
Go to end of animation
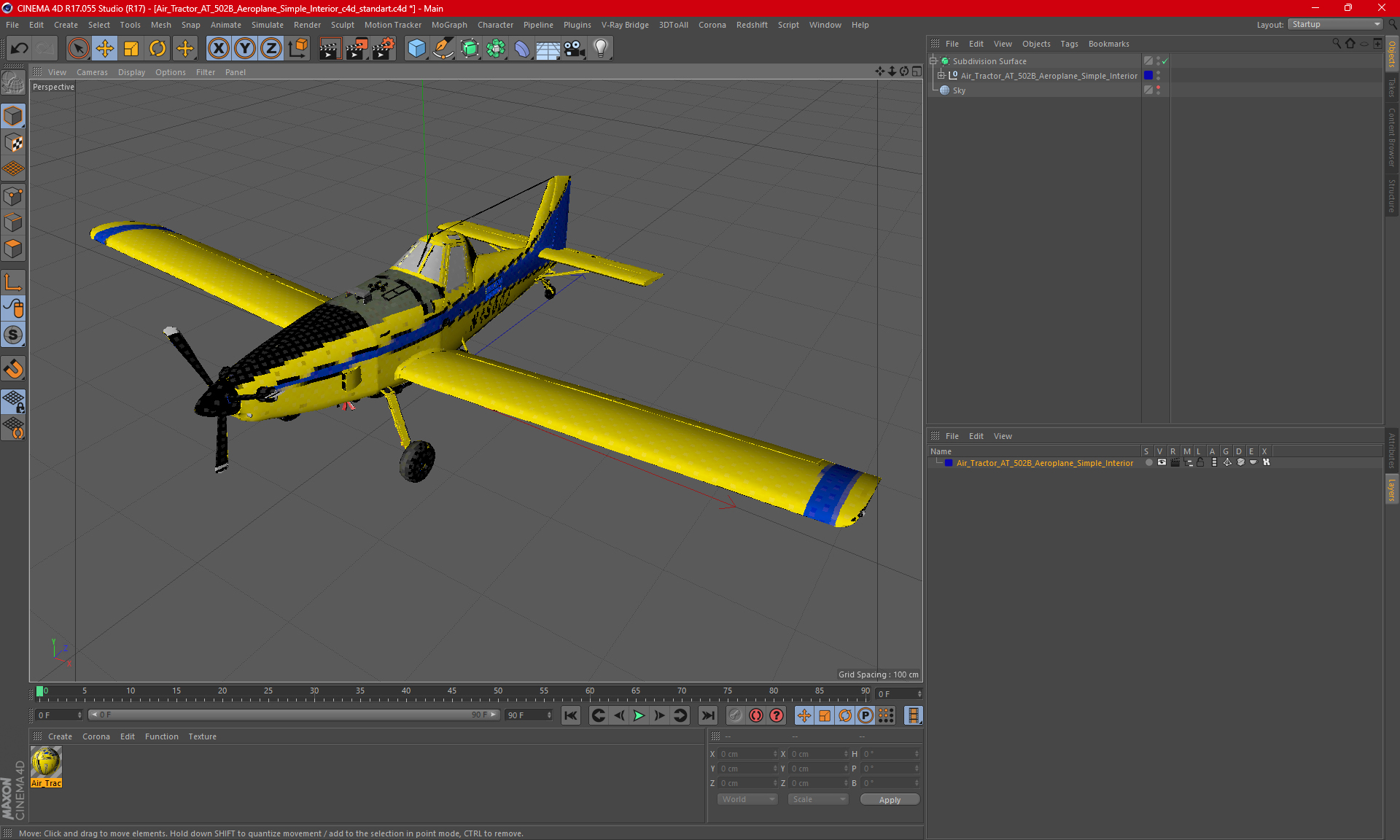(x=708, y=715)
